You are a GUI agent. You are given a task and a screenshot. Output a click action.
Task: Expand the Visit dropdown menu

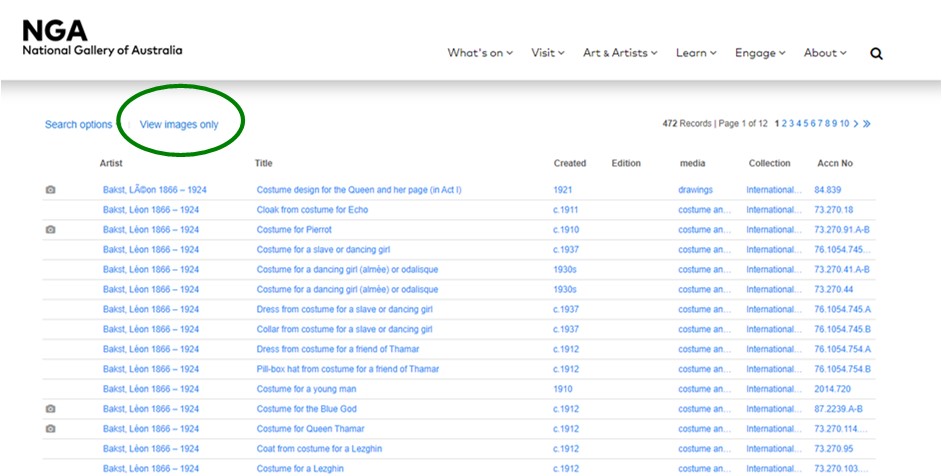pos(548,54)
